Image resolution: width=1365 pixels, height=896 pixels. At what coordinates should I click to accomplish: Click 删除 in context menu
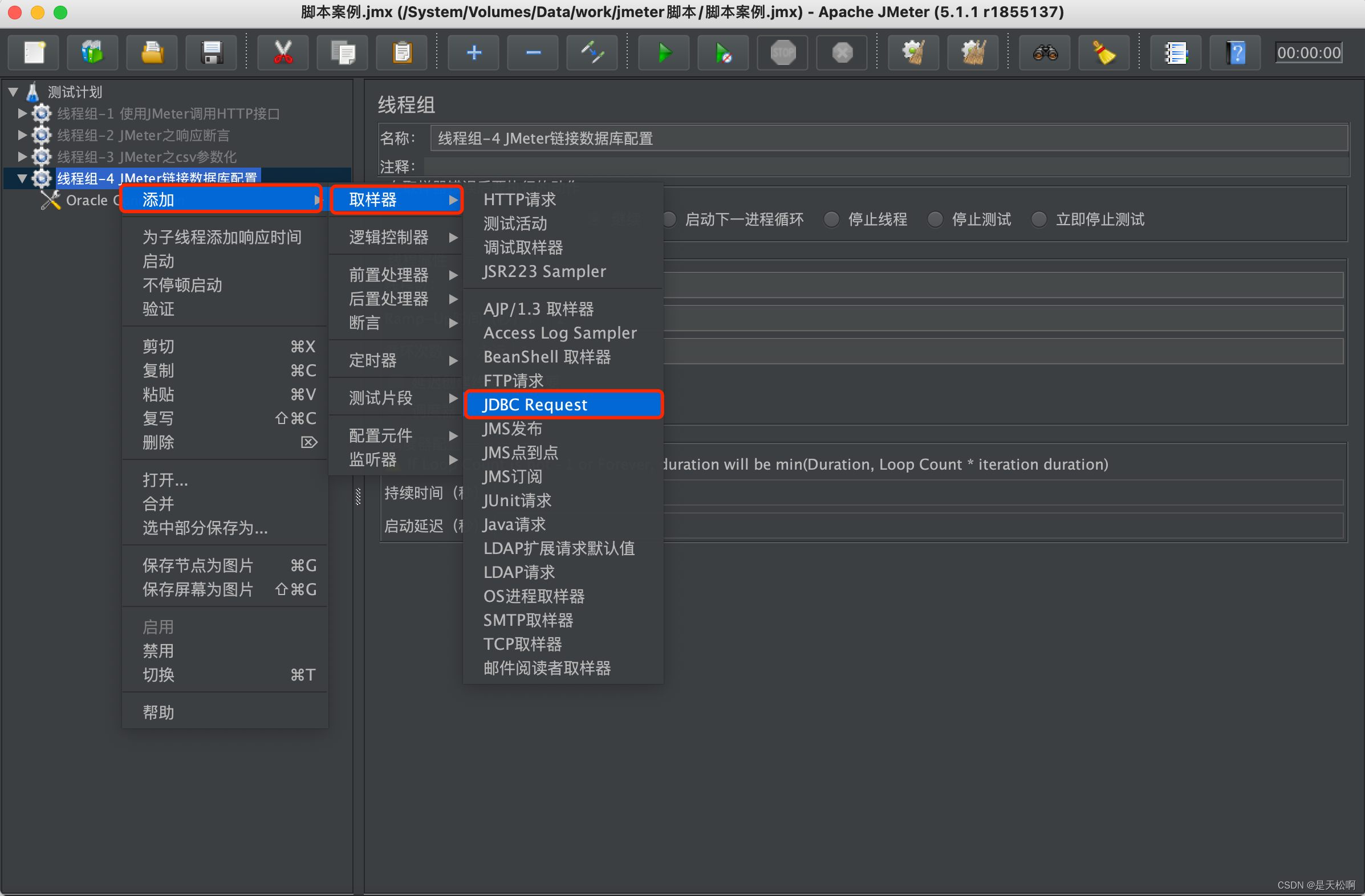point(225,442)
